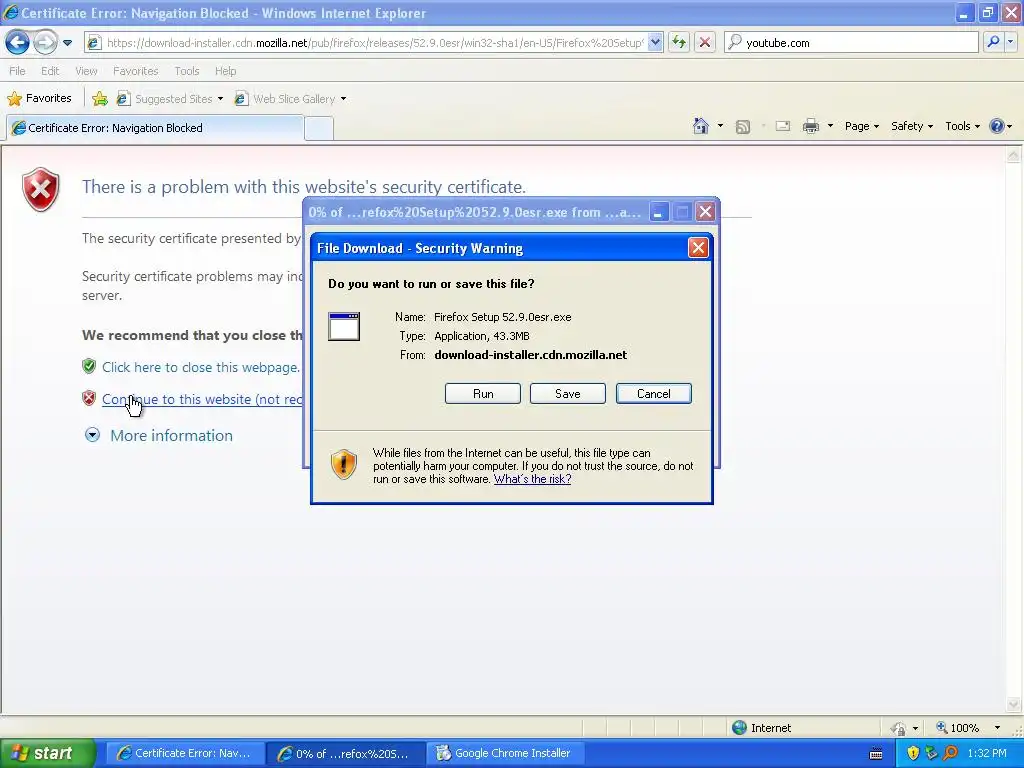This screenshot has height=768, width=1024.
Task: Open recent pages dropdown beside Forward
Action: tap(67, 43)
